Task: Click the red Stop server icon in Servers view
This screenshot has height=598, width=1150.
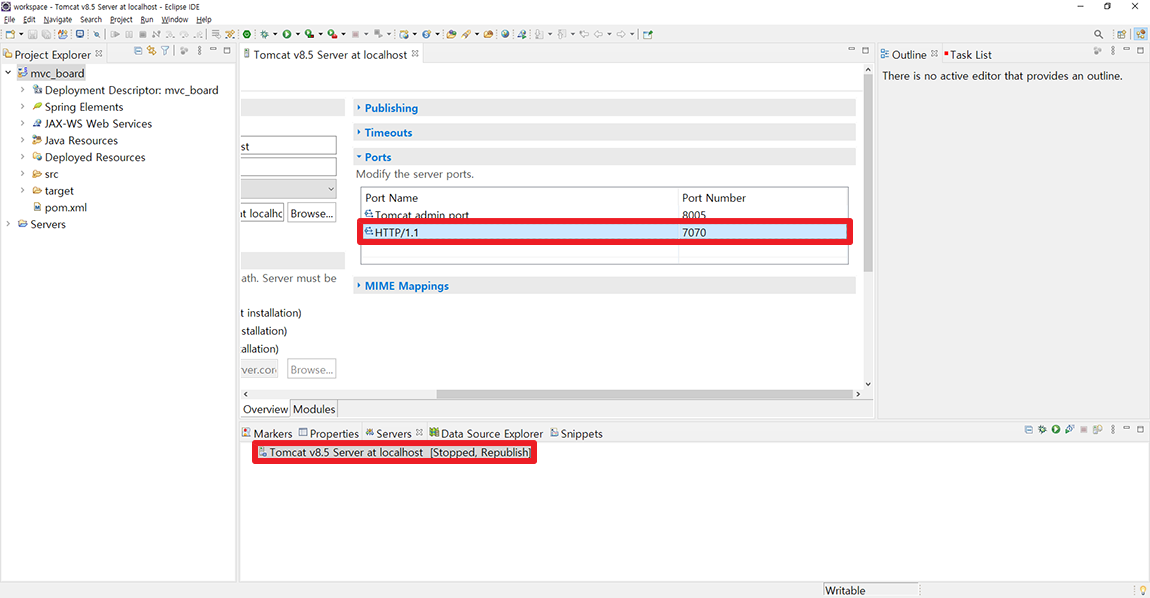Action: click(1084, 429)
